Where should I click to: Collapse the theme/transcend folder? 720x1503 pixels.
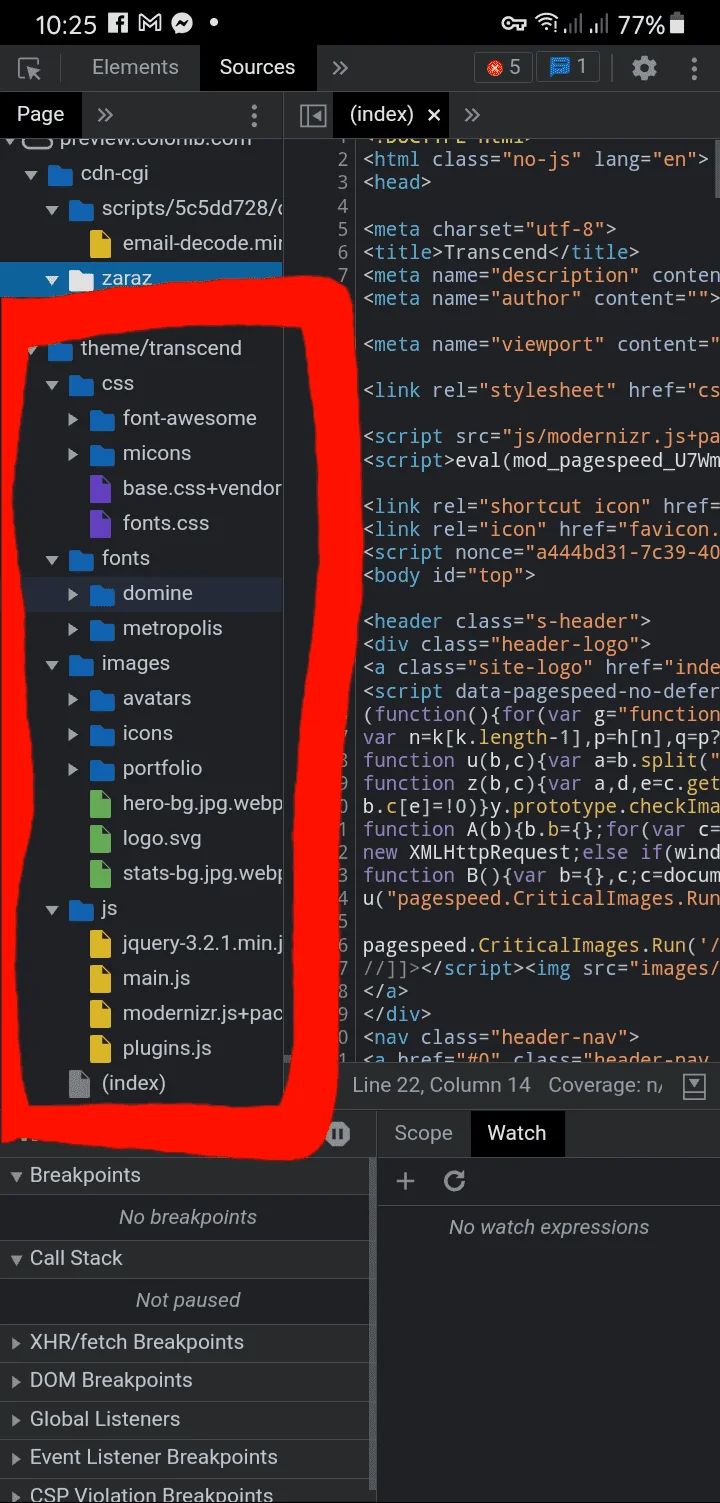click(31, 350)
